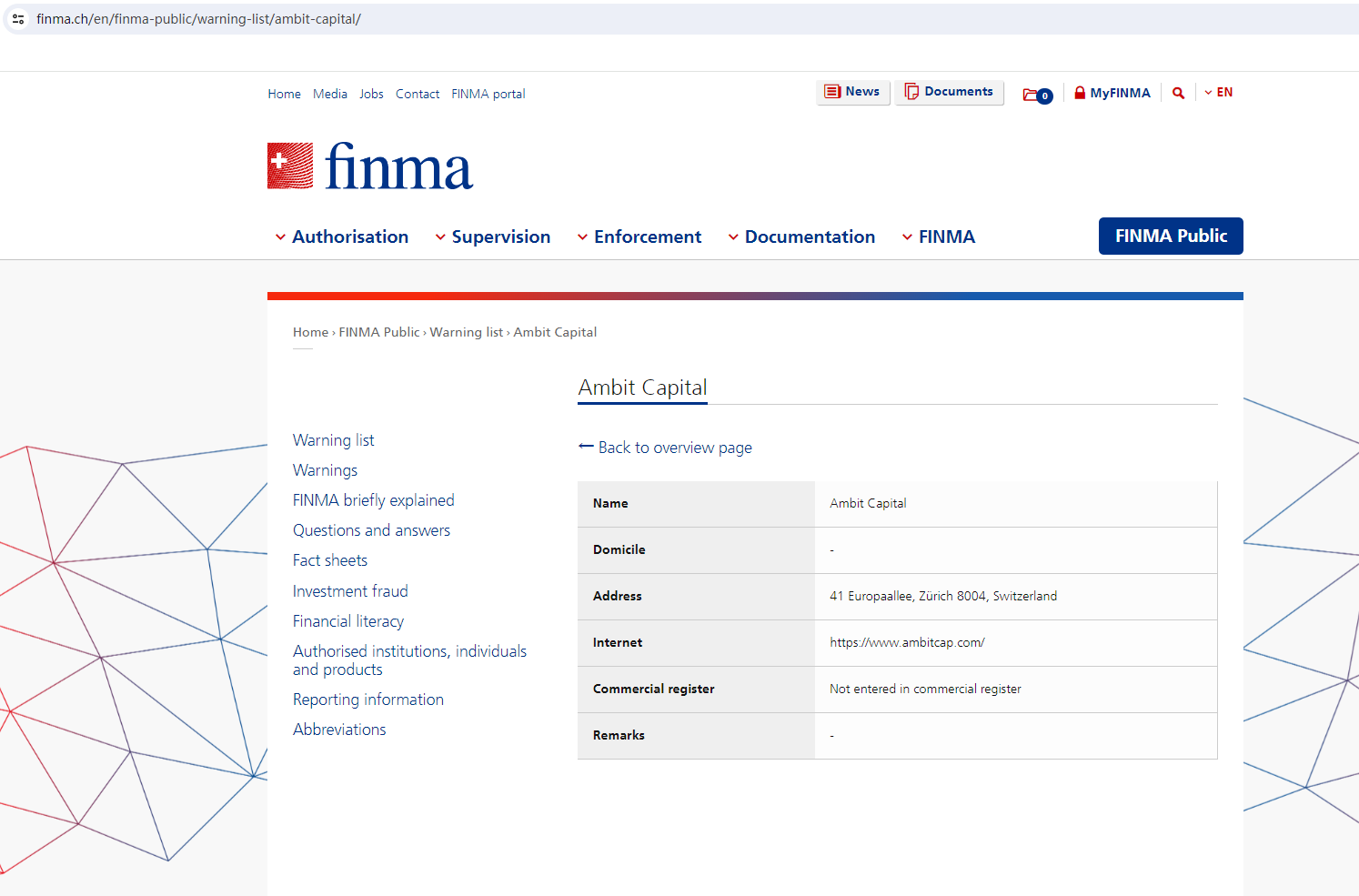The width and height of the screenshot is (1359, 896).
Task: Select the FINMA Public tab
Action: tap(1170, 237)
